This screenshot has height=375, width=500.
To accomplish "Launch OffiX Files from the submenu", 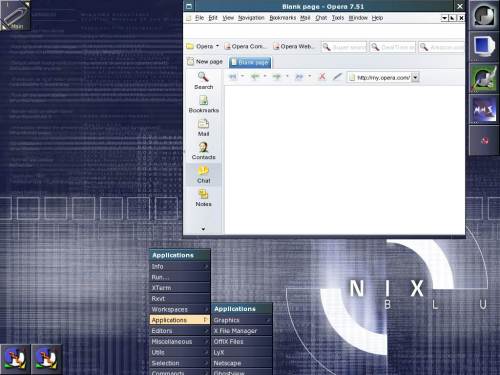I will click(242, 342).
